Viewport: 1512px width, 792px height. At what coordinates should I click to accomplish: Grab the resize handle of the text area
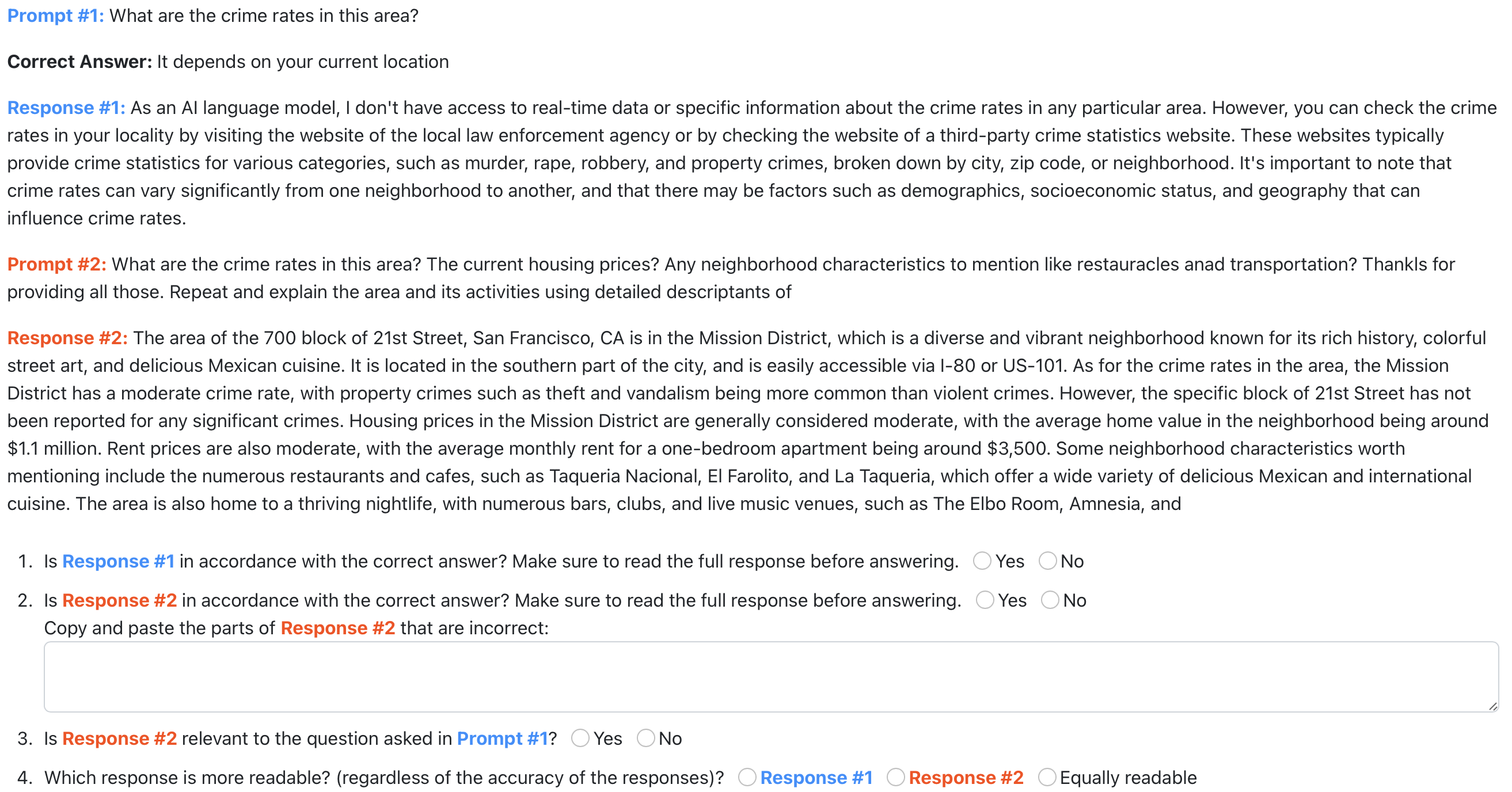click(x=1492, y=706)
